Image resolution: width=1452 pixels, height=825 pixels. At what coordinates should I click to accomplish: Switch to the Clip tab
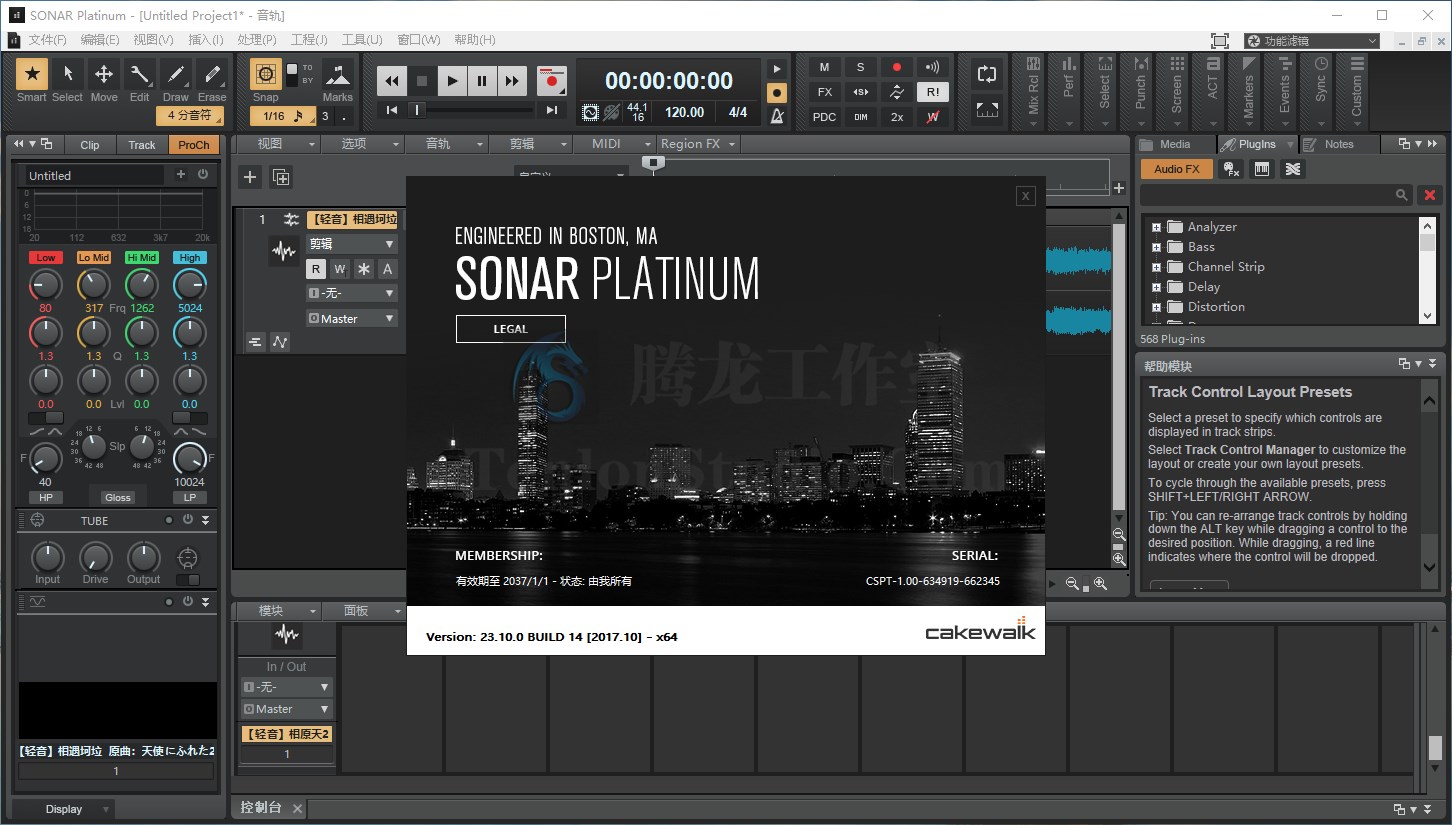click(90, 145)
